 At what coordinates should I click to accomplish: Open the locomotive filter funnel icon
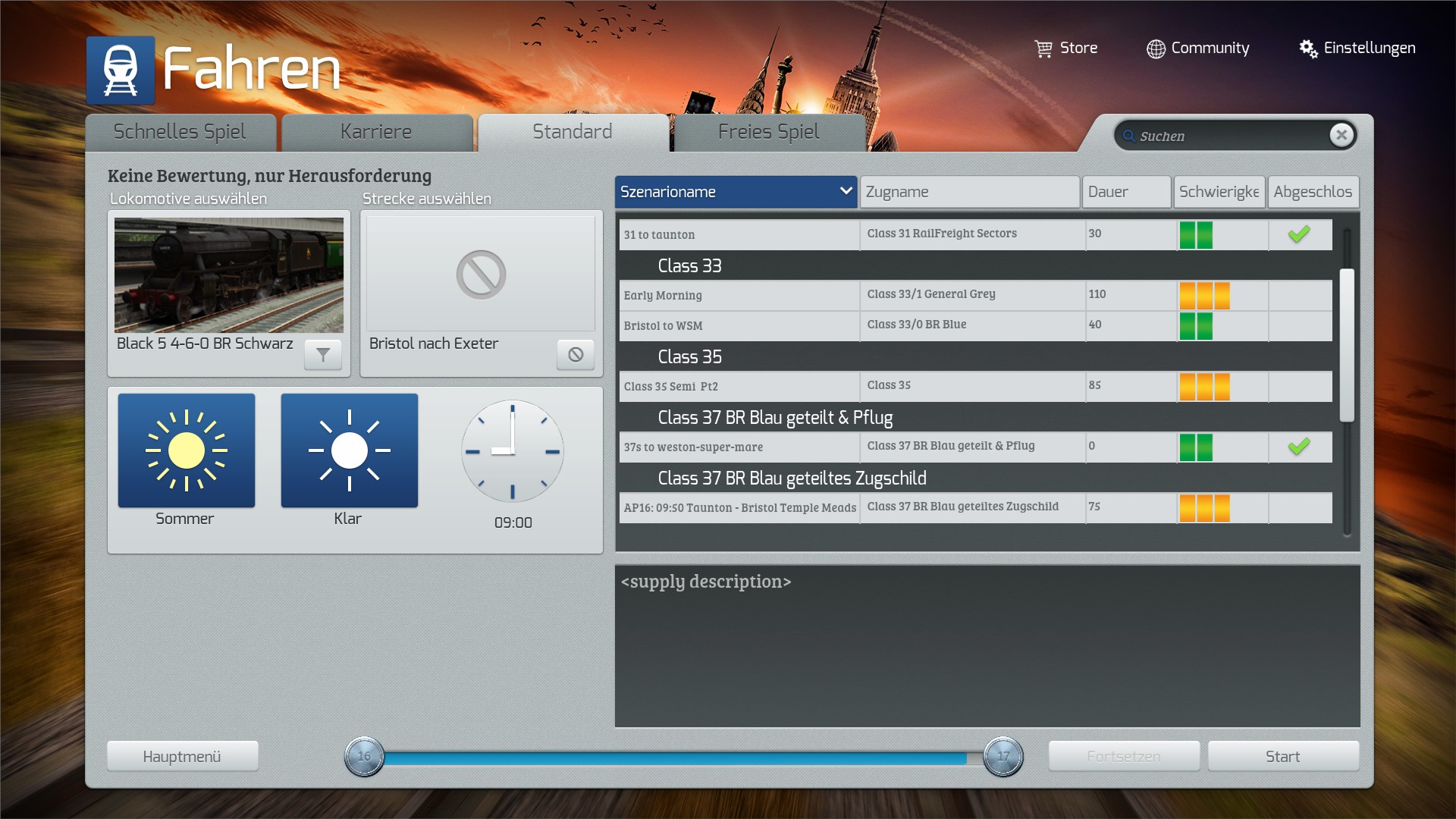coord(323,354)
